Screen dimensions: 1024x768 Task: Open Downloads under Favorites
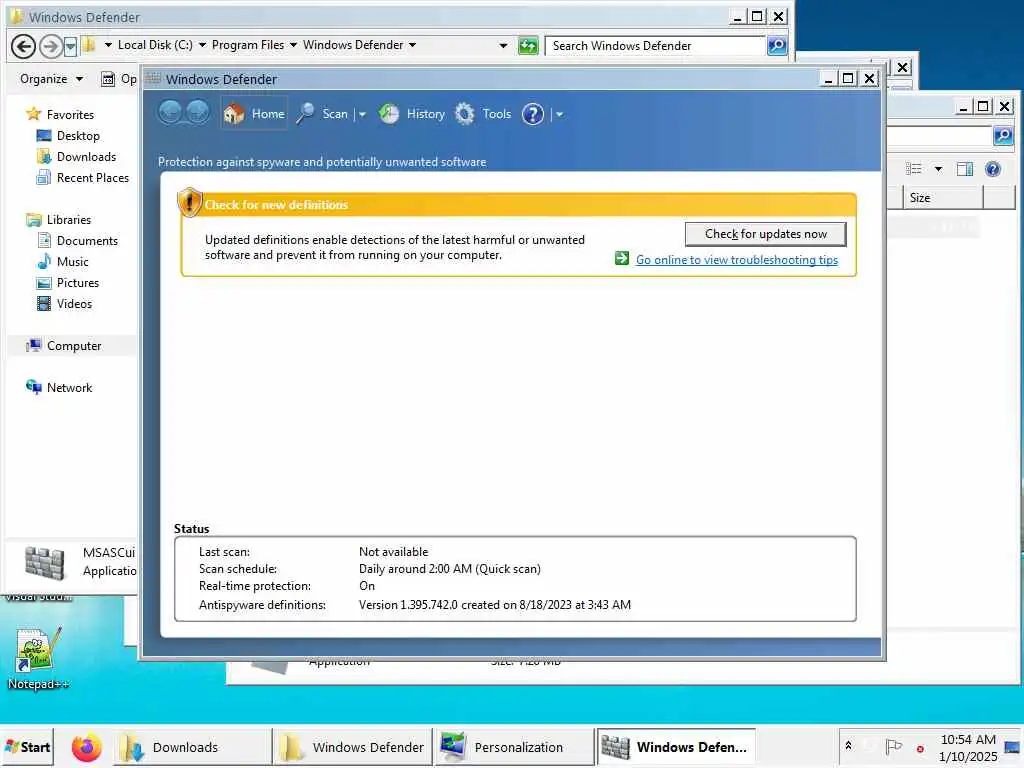coord(86,157)
